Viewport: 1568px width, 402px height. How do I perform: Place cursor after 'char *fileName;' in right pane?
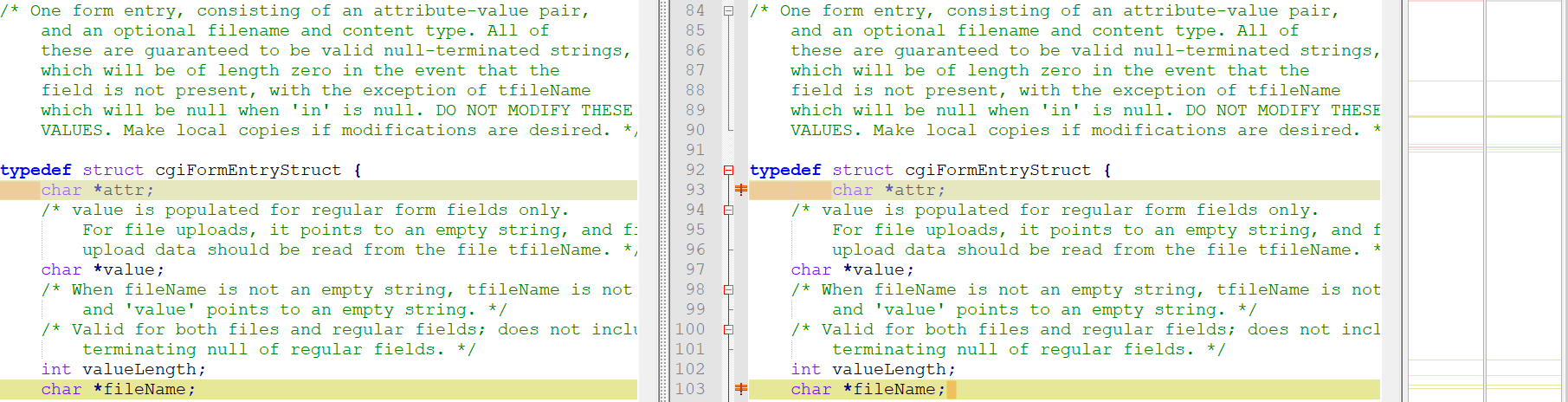coord(946,390)
